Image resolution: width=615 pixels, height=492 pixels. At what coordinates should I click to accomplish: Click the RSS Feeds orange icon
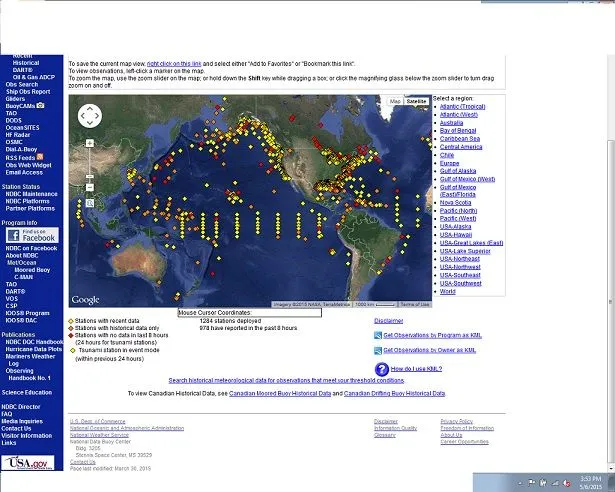coord(38,157)
